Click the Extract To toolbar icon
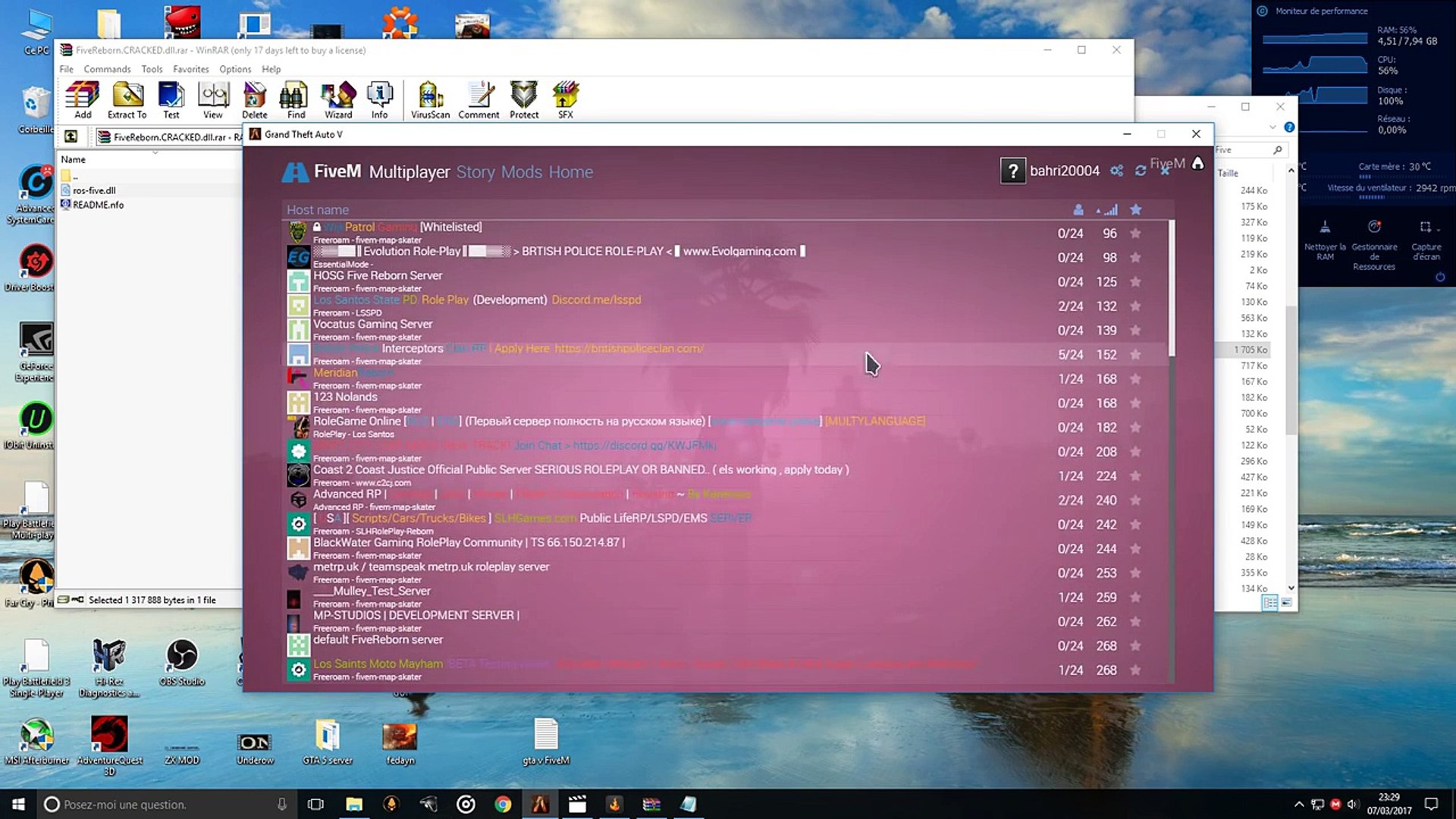This screenshot has height=819, width=1456. [x=127, y=100]
